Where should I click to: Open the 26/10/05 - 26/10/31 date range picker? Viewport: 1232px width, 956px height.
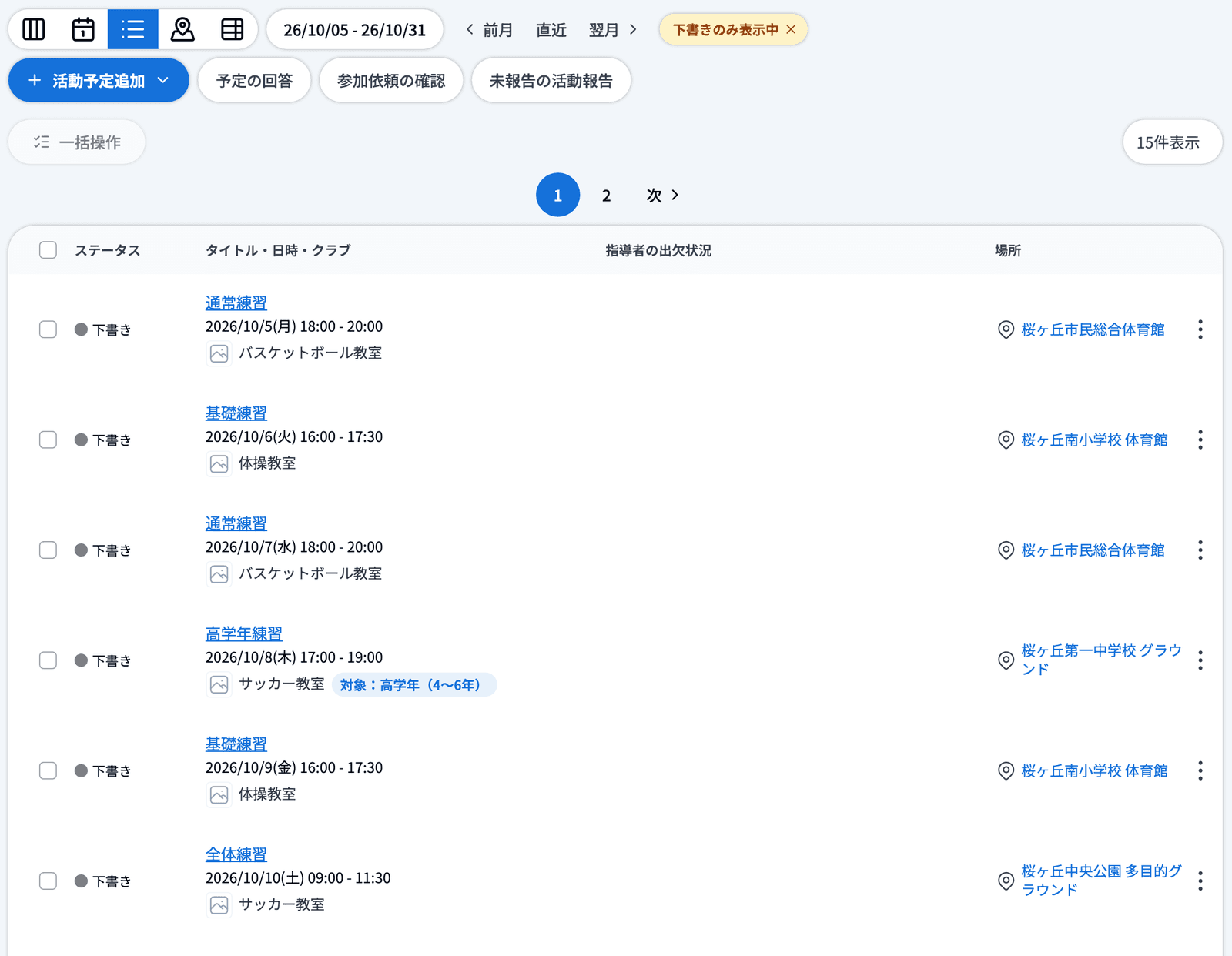click(x=354, y=29)
